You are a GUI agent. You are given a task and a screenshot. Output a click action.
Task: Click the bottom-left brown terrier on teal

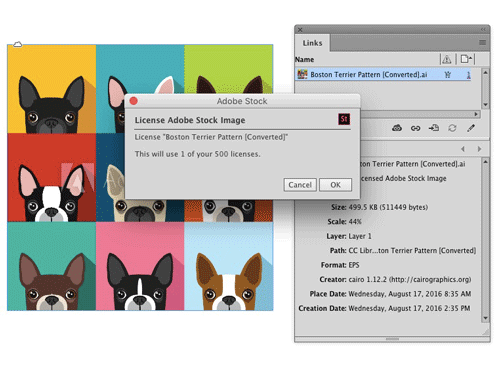[52, 282]
